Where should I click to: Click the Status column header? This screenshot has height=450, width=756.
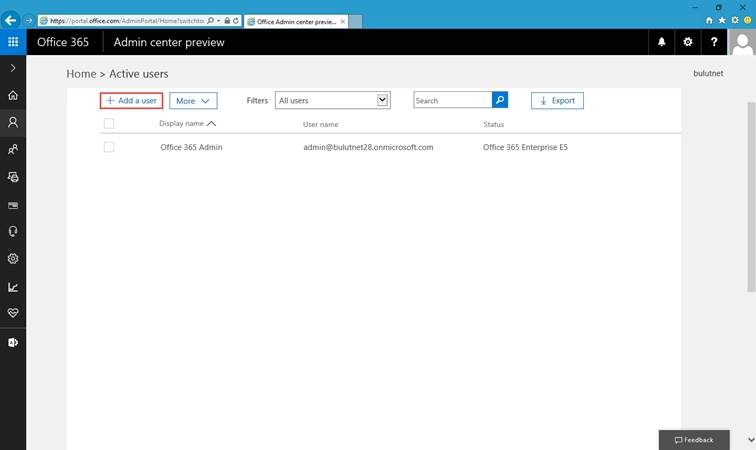pos(494,124)
